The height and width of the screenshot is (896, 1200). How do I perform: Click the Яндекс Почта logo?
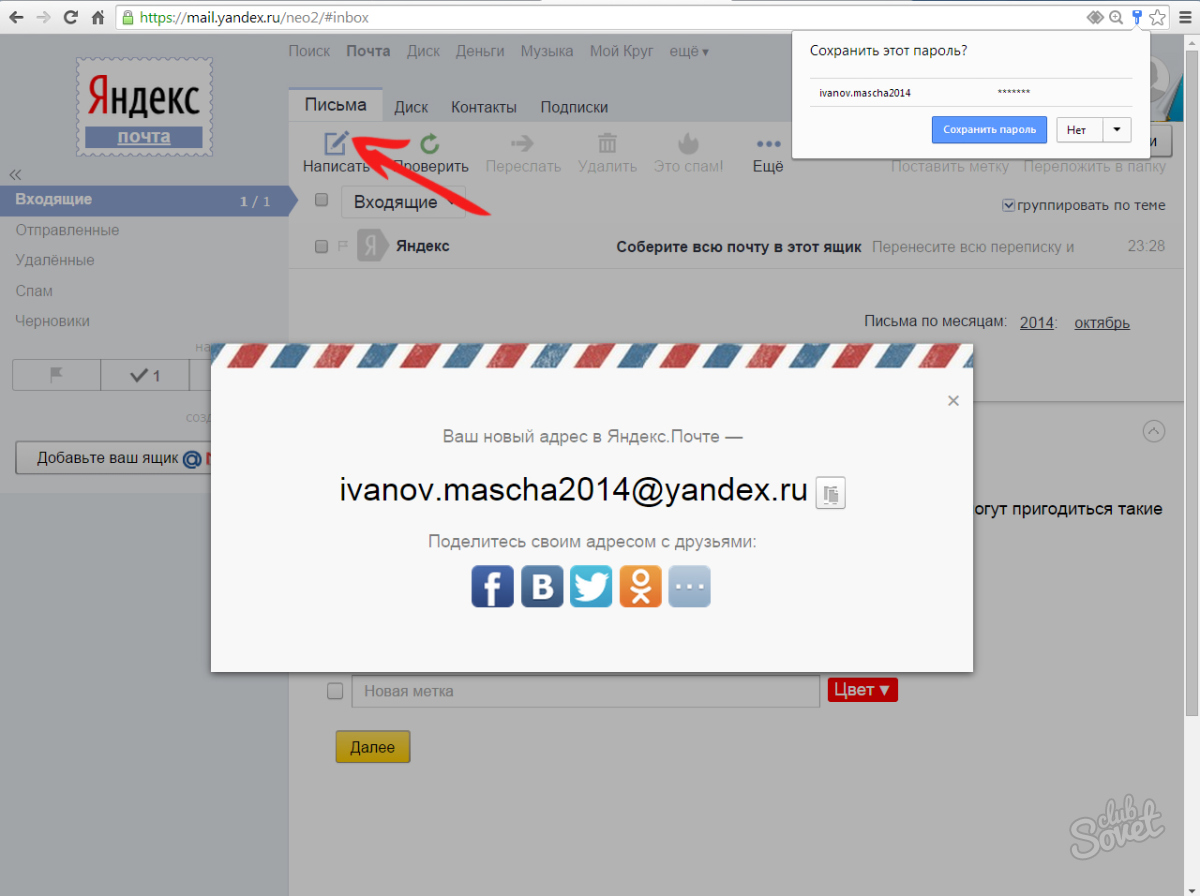(143, 106)
